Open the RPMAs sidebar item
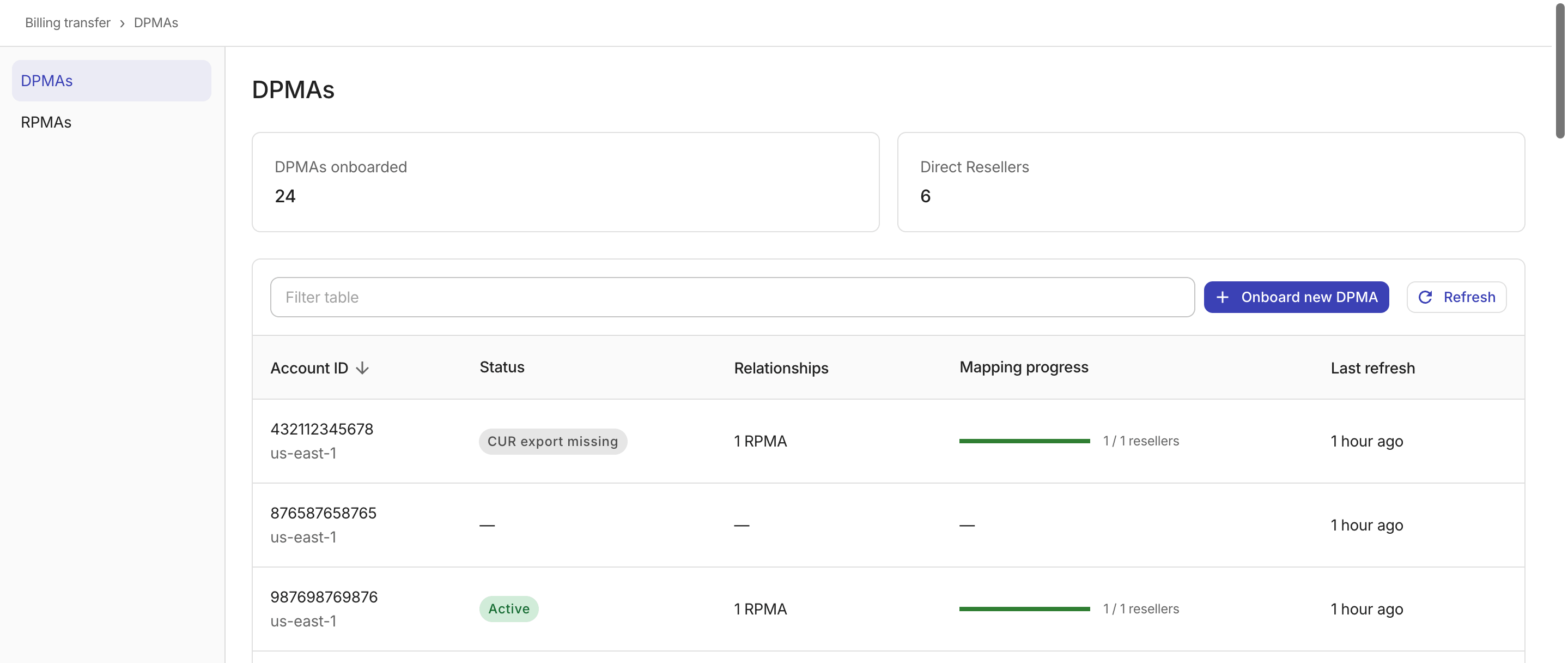 (111, 122)
